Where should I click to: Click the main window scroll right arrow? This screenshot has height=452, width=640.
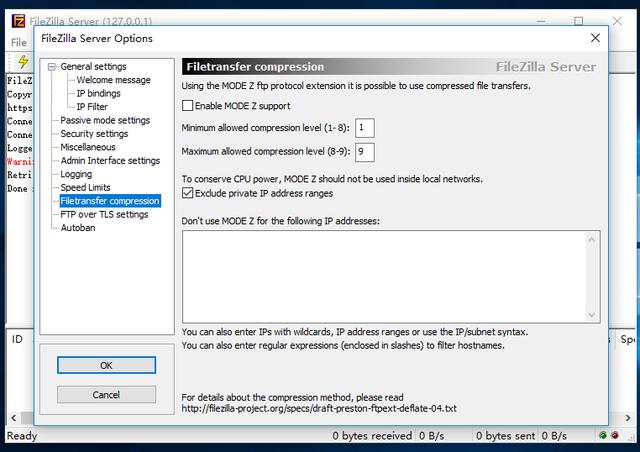[627, 418]
